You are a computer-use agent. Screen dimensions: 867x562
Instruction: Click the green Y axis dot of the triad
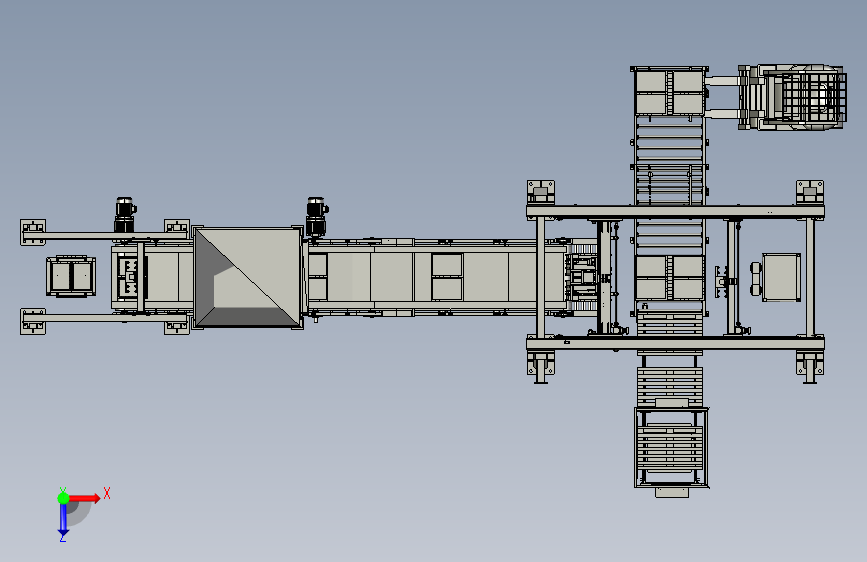pyautogui.click(x=63, y=498)
